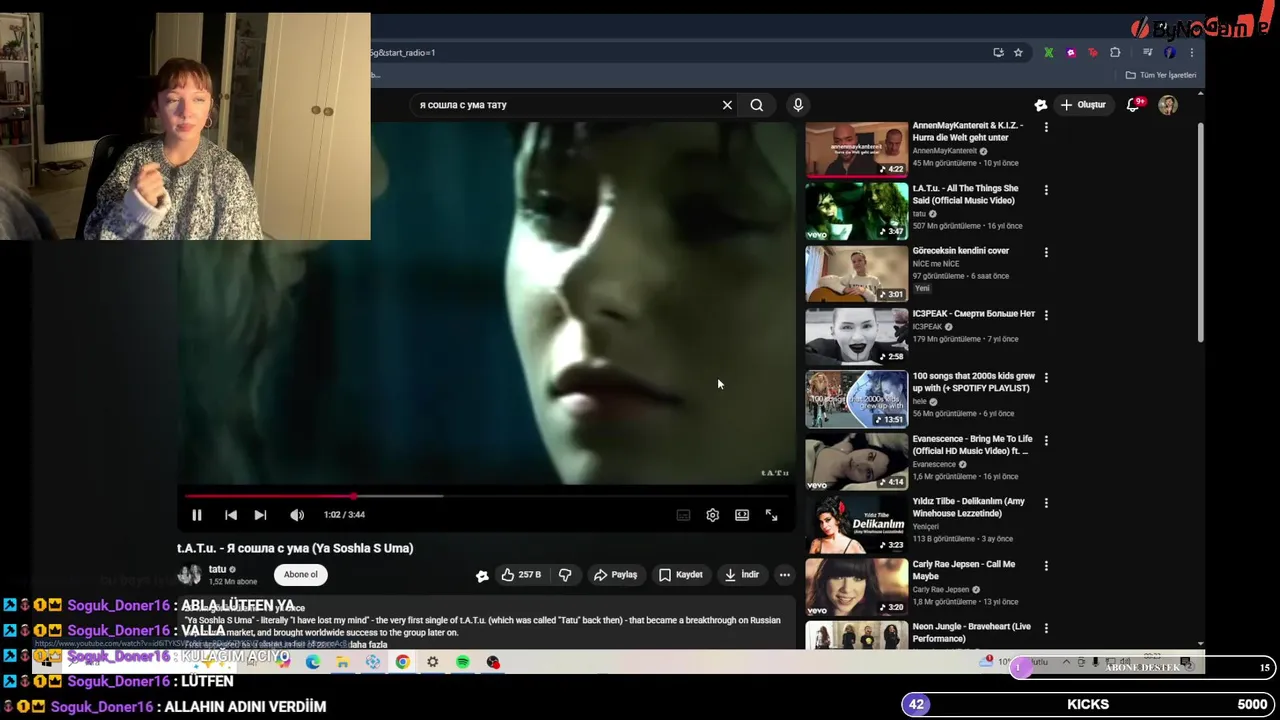The image size is (1280, 720).
Task: Open the 'tatu' channel name link
Action: 217,569
